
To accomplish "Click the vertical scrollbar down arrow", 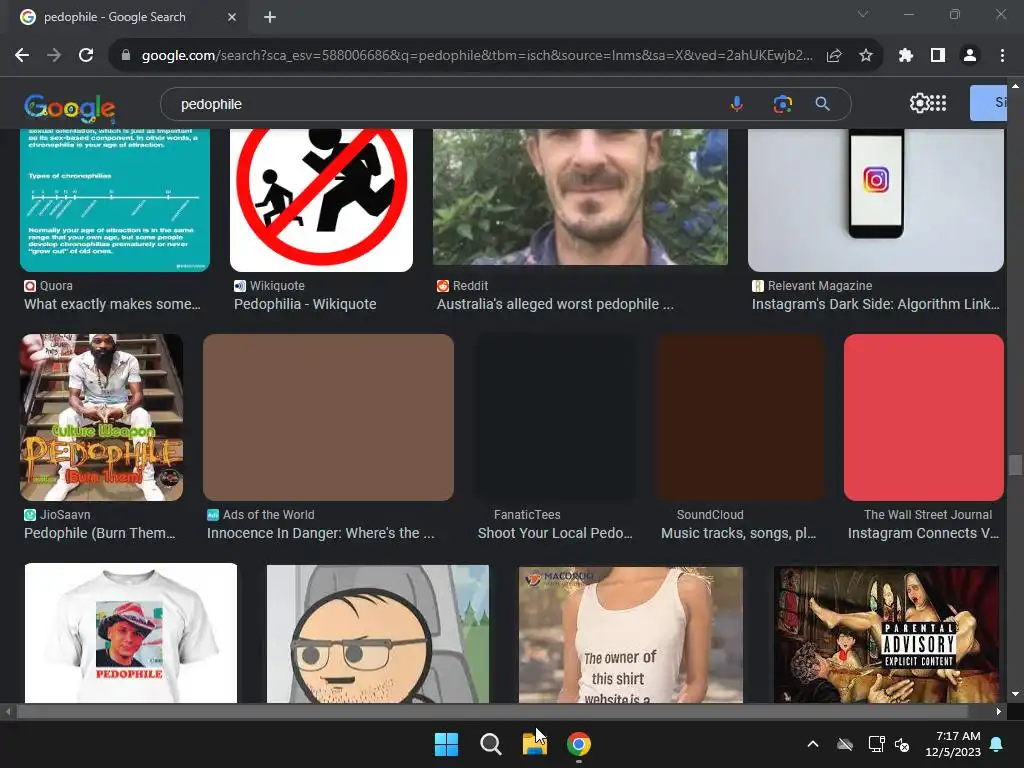I will [1015, 694].
